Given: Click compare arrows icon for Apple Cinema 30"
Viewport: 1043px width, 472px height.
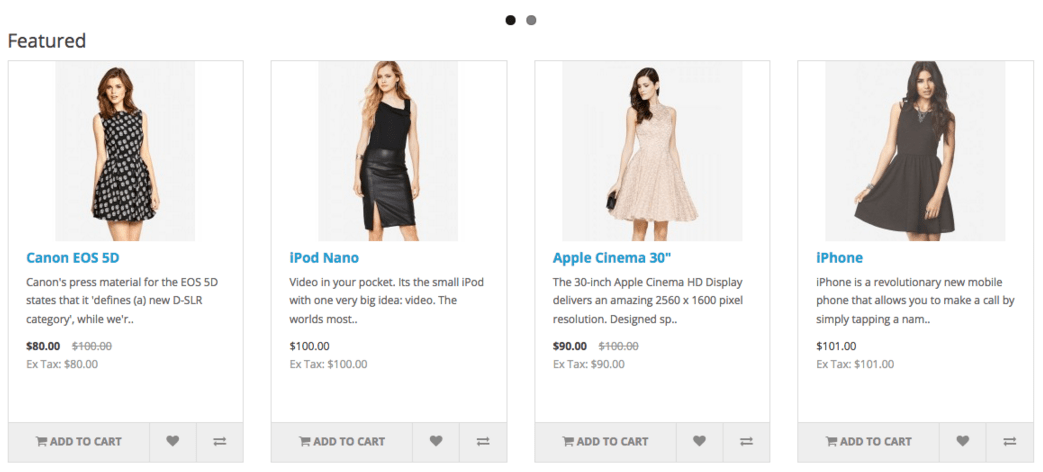Looking at the screenshot, I should 747,441.
